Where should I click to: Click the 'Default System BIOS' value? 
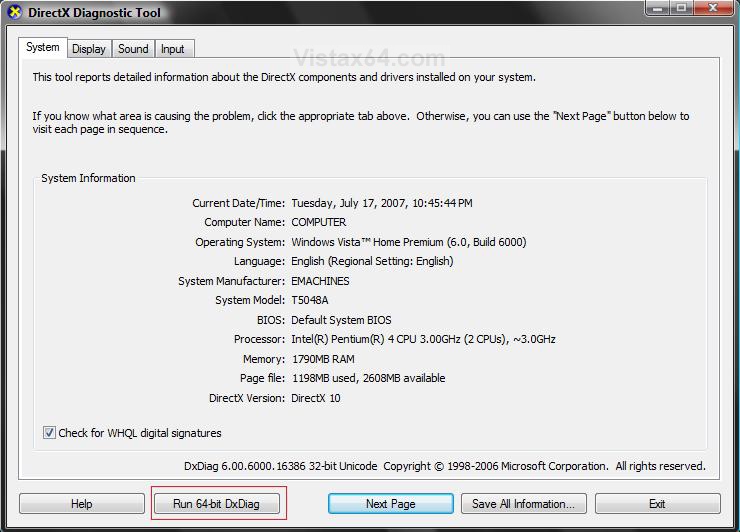pos(341,320)
